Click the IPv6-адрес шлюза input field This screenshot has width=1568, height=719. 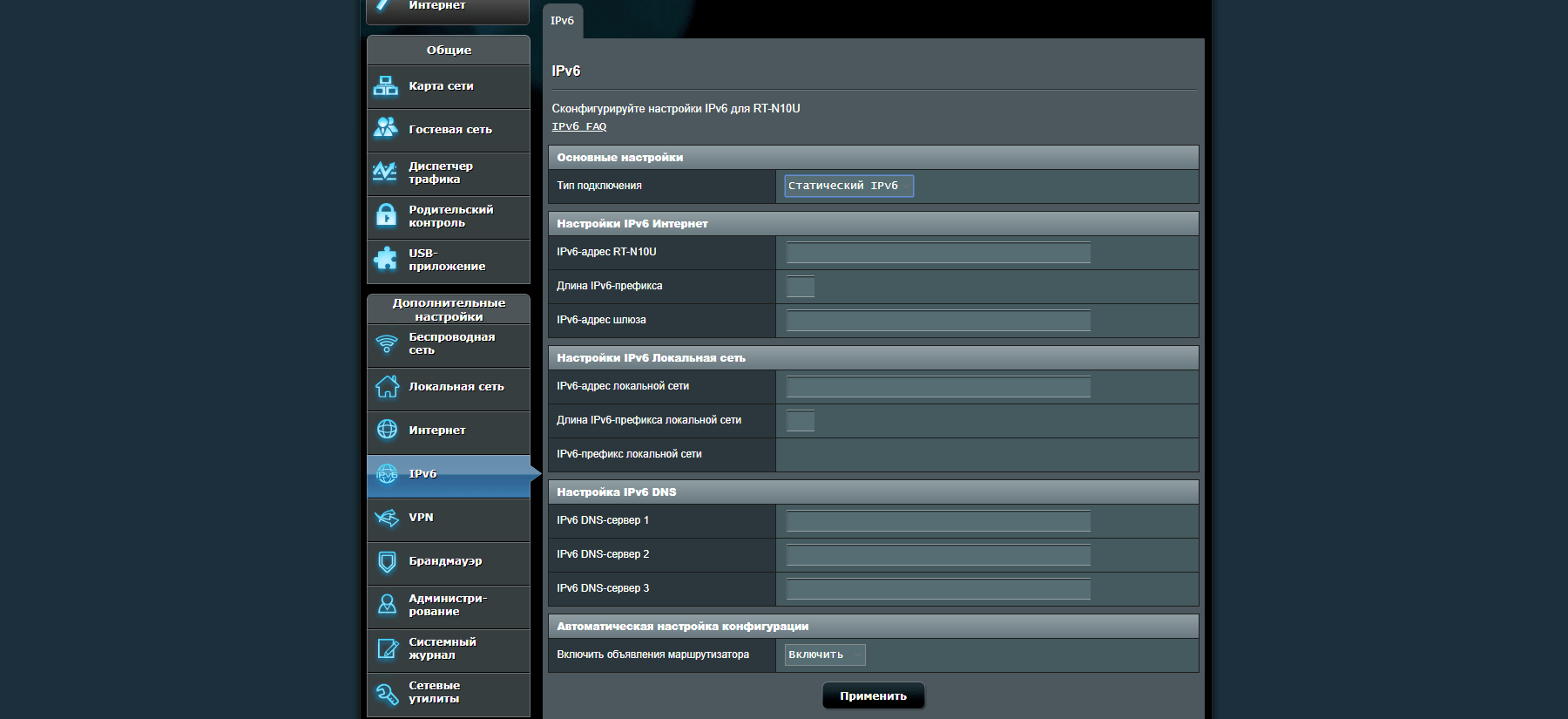click(x=938, y=321)
